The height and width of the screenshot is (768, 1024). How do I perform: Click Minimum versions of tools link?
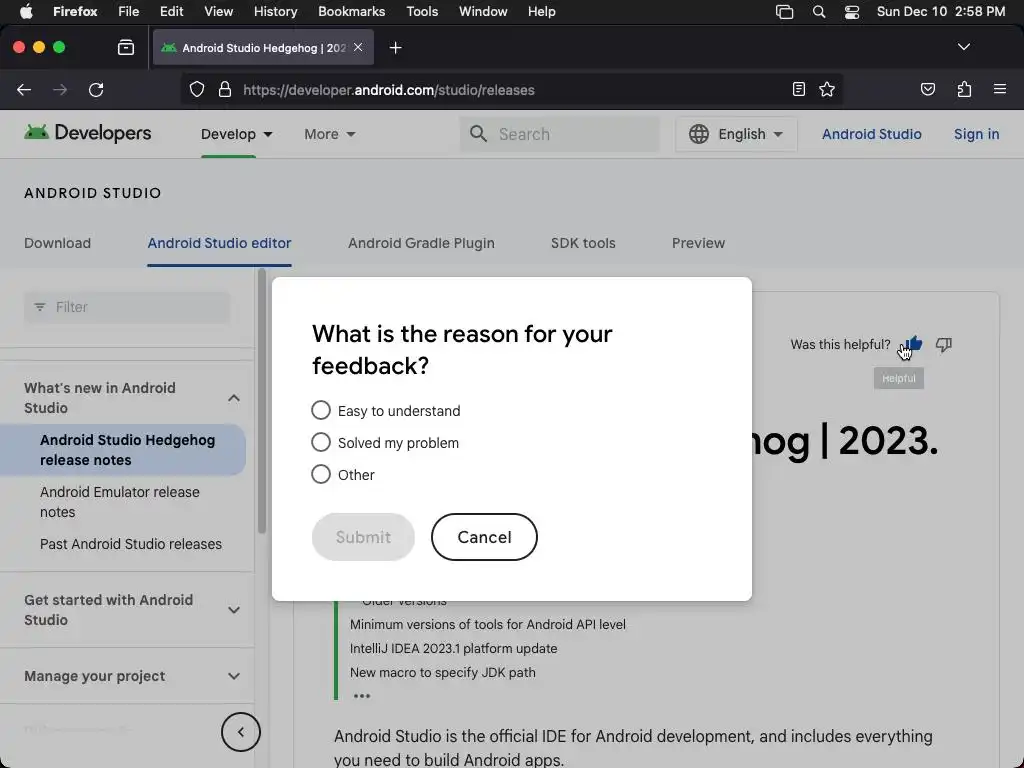[487, 624]
